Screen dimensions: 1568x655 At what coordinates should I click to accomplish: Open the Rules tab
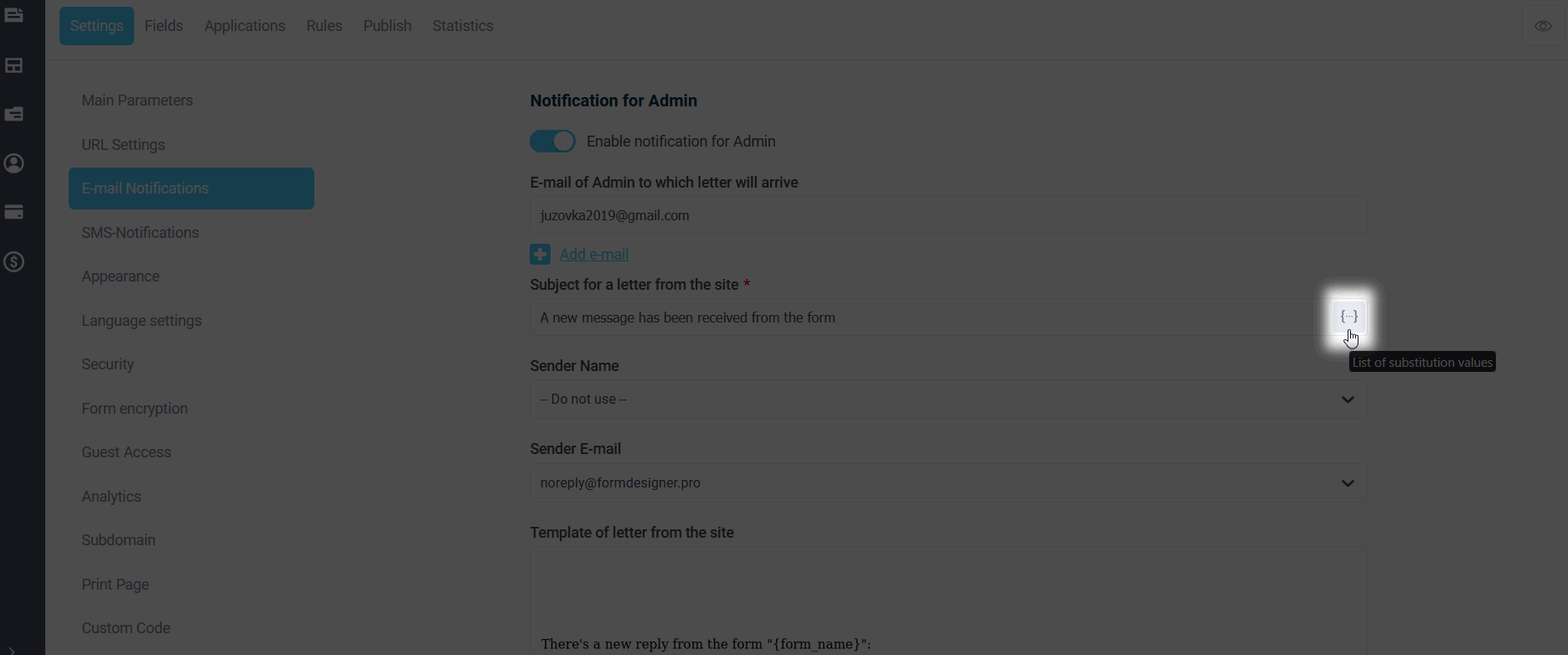[x=324, y=26]
